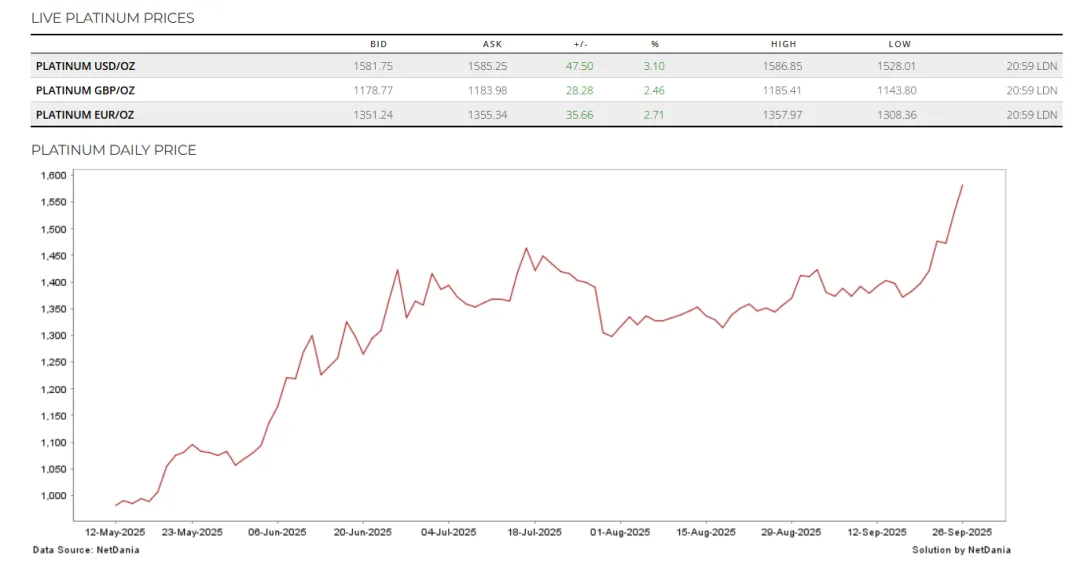Viewport: 1080px width, 562px height.
Task: Click the 20:59 LDN time in GBP row
Action: pos(1032,90)
